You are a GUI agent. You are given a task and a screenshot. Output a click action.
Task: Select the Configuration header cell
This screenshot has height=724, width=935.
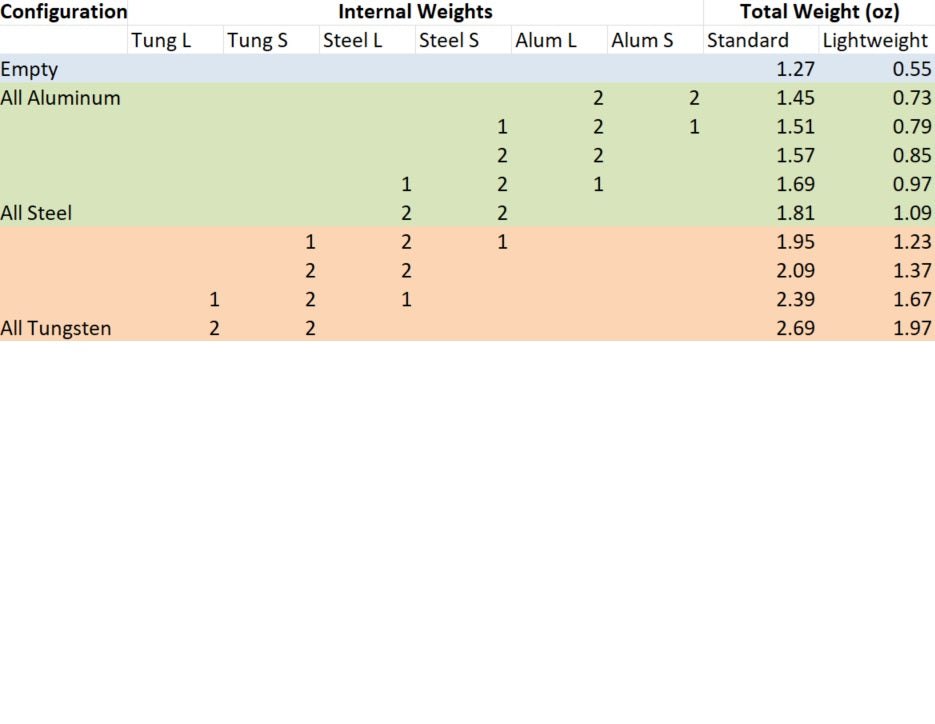(64, 12)
